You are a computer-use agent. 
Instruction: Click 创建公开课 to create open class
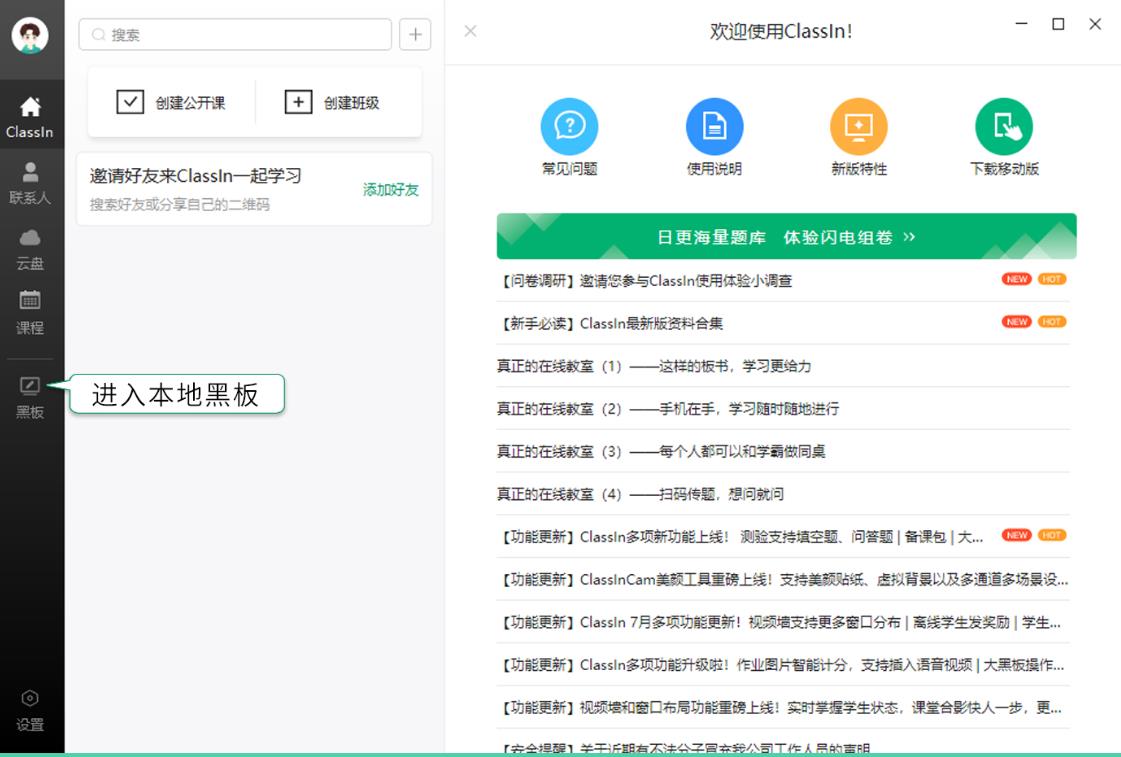[171, 102]
